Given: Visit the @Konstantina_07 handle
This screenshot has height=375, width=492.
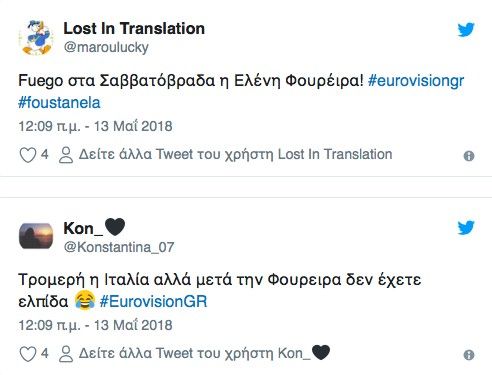Looking at the screenshot, I should coord(119,247).
